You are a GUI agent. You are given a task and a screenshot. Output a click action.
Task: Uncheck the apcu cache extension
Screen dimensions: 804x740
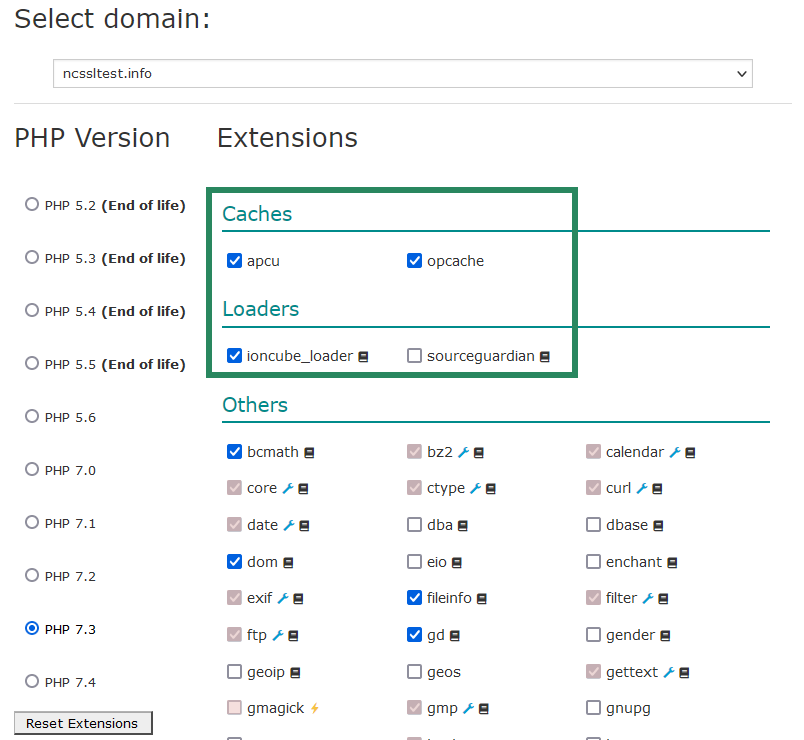tap(235, 261)
